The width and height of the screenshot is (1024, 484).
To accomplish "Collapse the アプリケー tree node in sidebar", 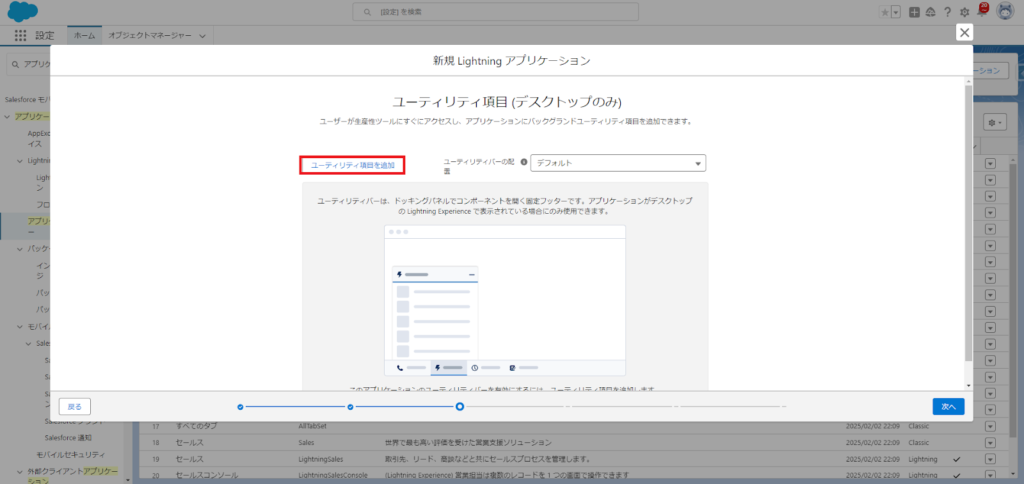I will point(8,117).
